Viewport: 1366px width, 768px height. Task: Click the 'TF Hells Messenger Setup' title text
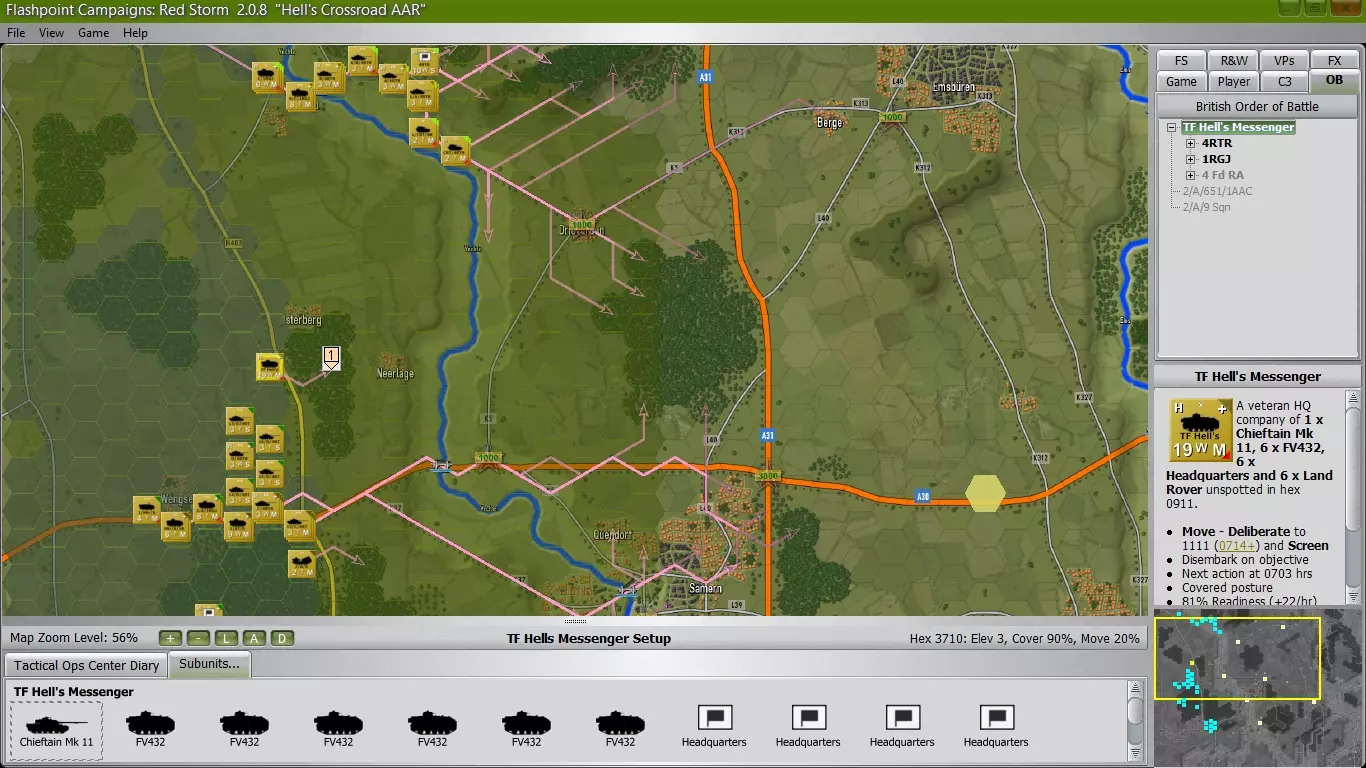[x=589, y=638]
